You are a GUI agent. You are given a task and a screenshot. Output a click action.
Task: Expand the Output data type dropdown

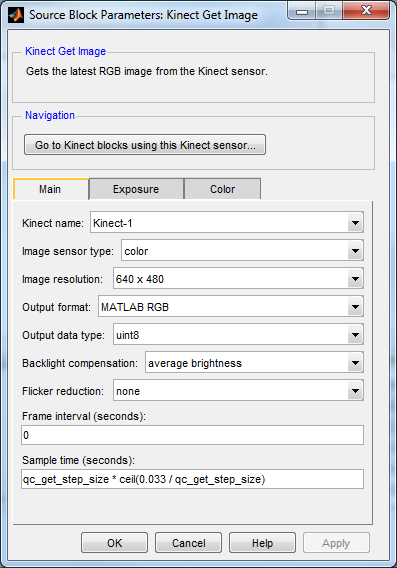click(238, 335)
